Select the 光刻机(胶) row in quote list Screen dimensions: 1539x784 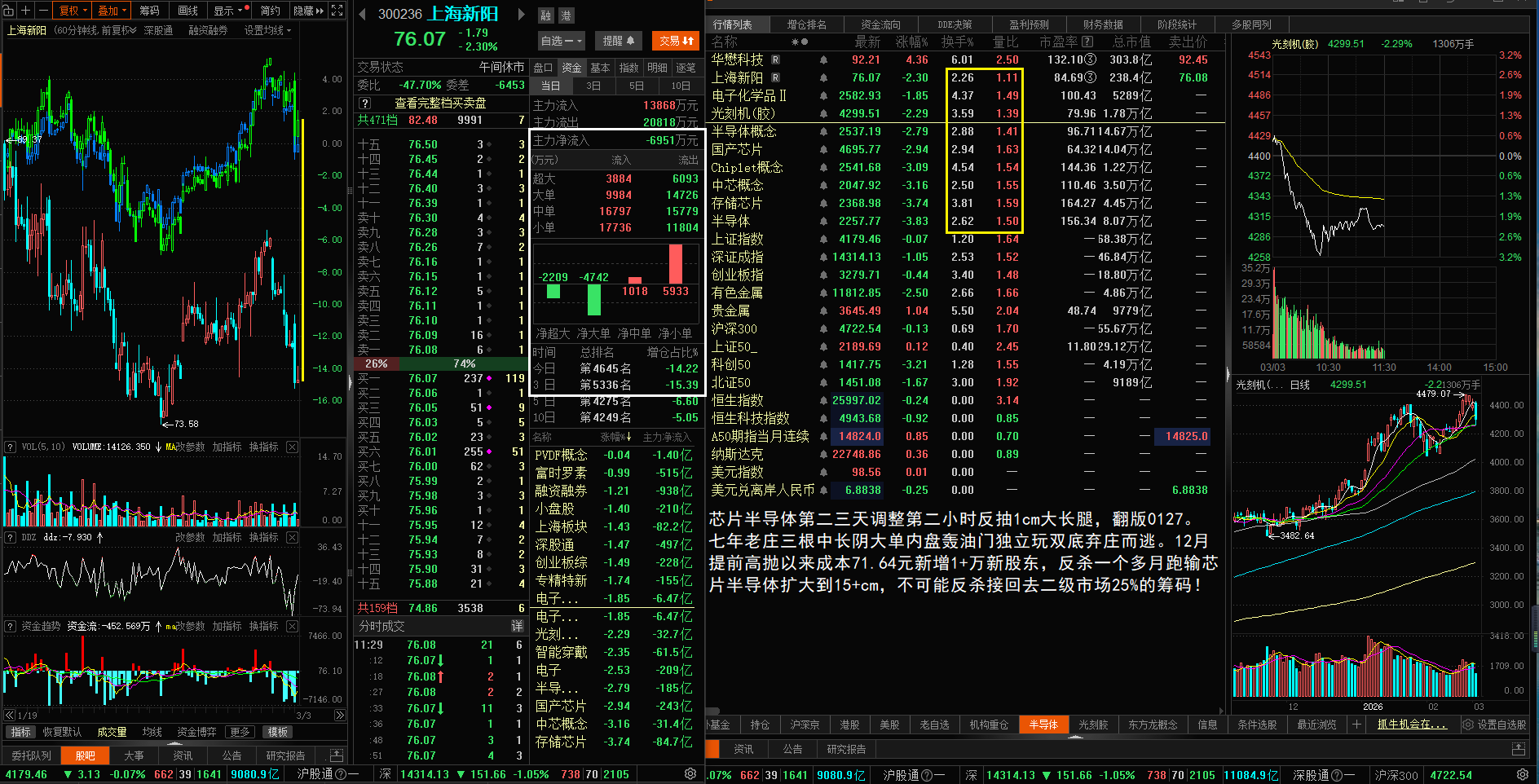[965, 113]
